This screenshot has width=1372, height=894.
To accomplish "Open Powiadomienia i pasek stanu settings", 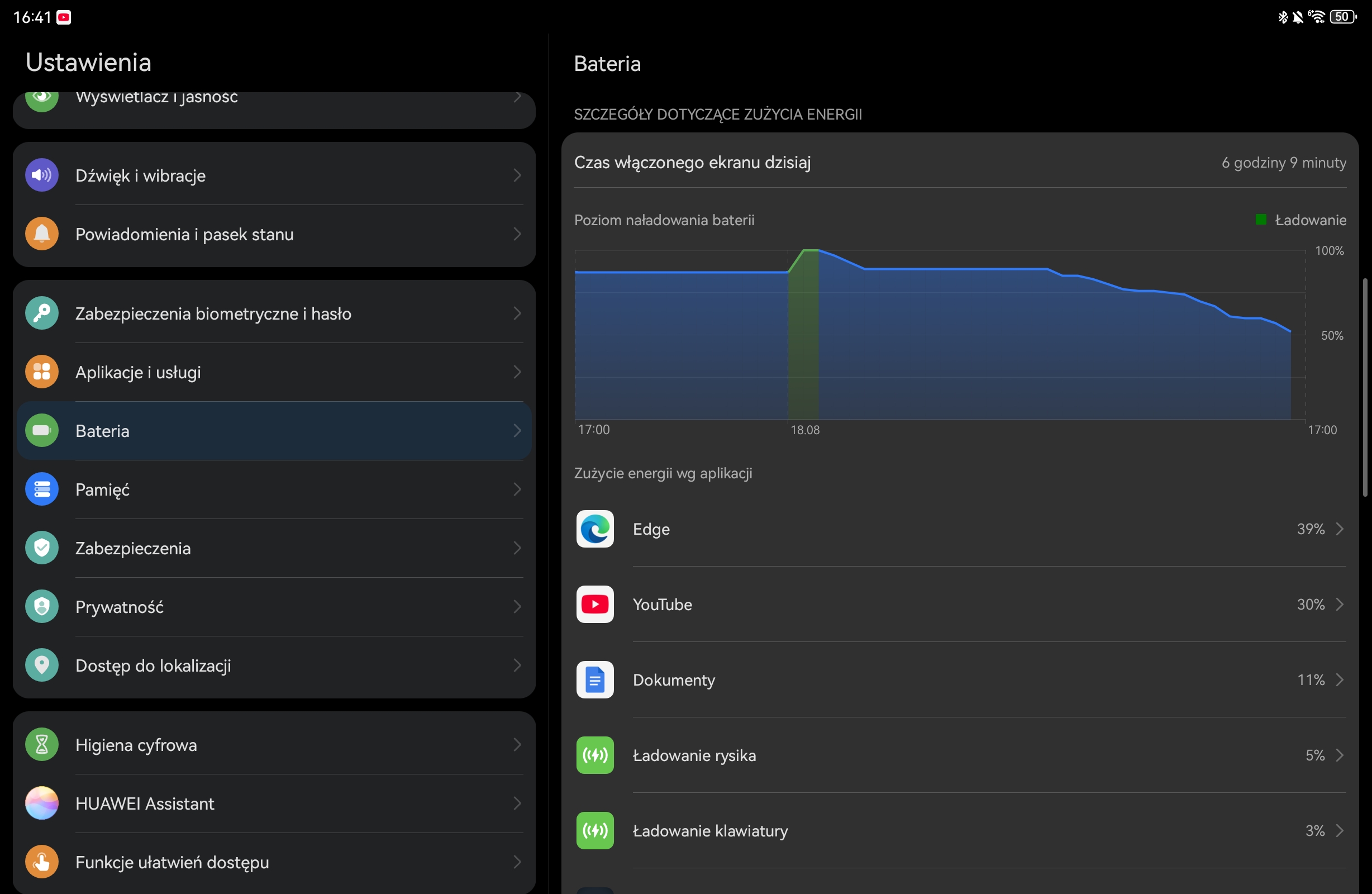I will pos(274,234).
